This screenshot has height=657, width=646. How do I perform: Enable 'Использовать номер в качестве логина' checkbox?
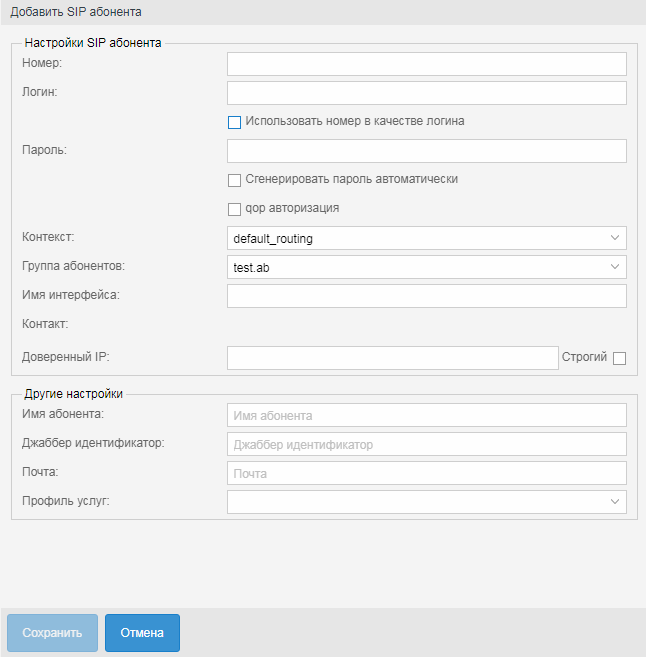coord(235,122)
